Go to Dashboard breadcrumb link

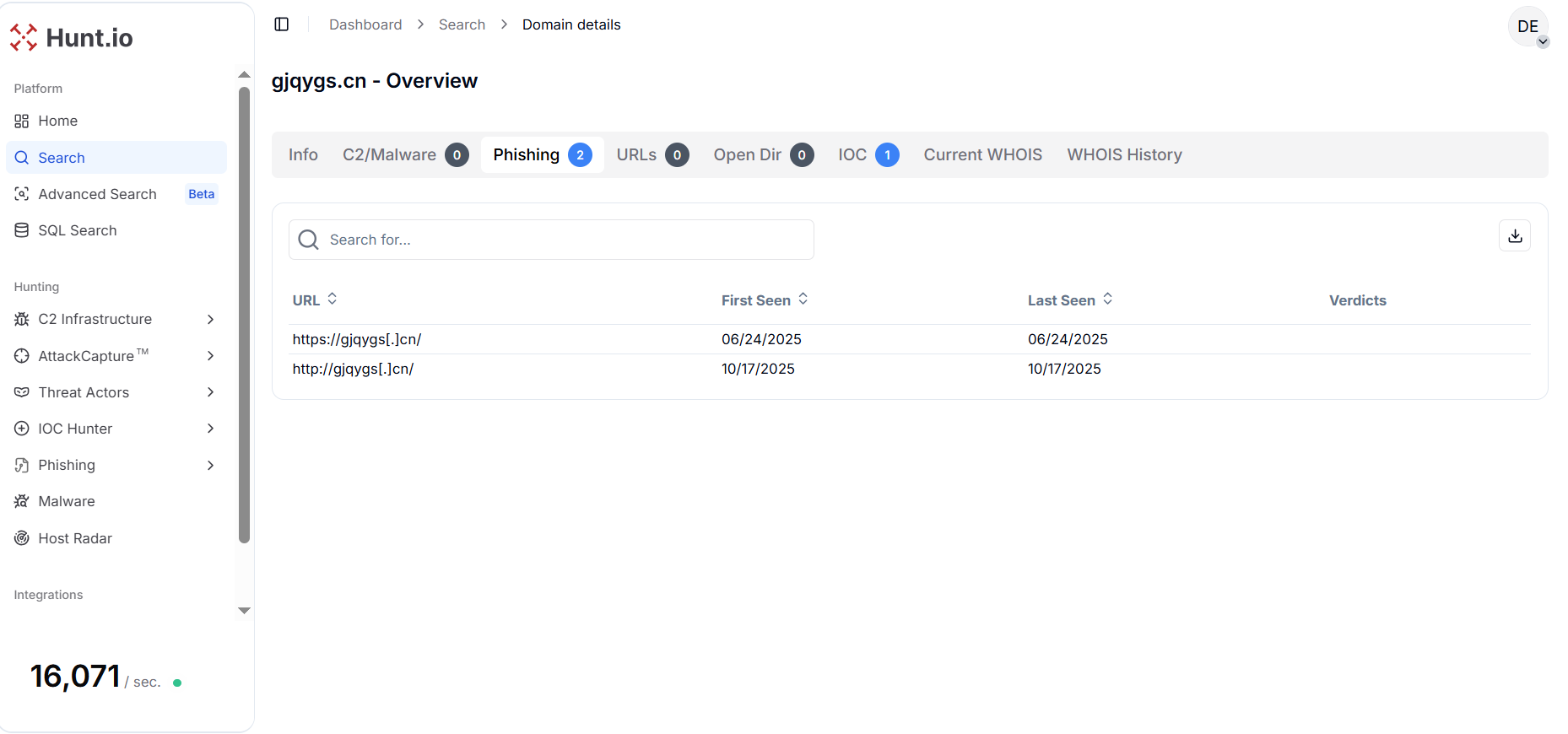(365, 24)
